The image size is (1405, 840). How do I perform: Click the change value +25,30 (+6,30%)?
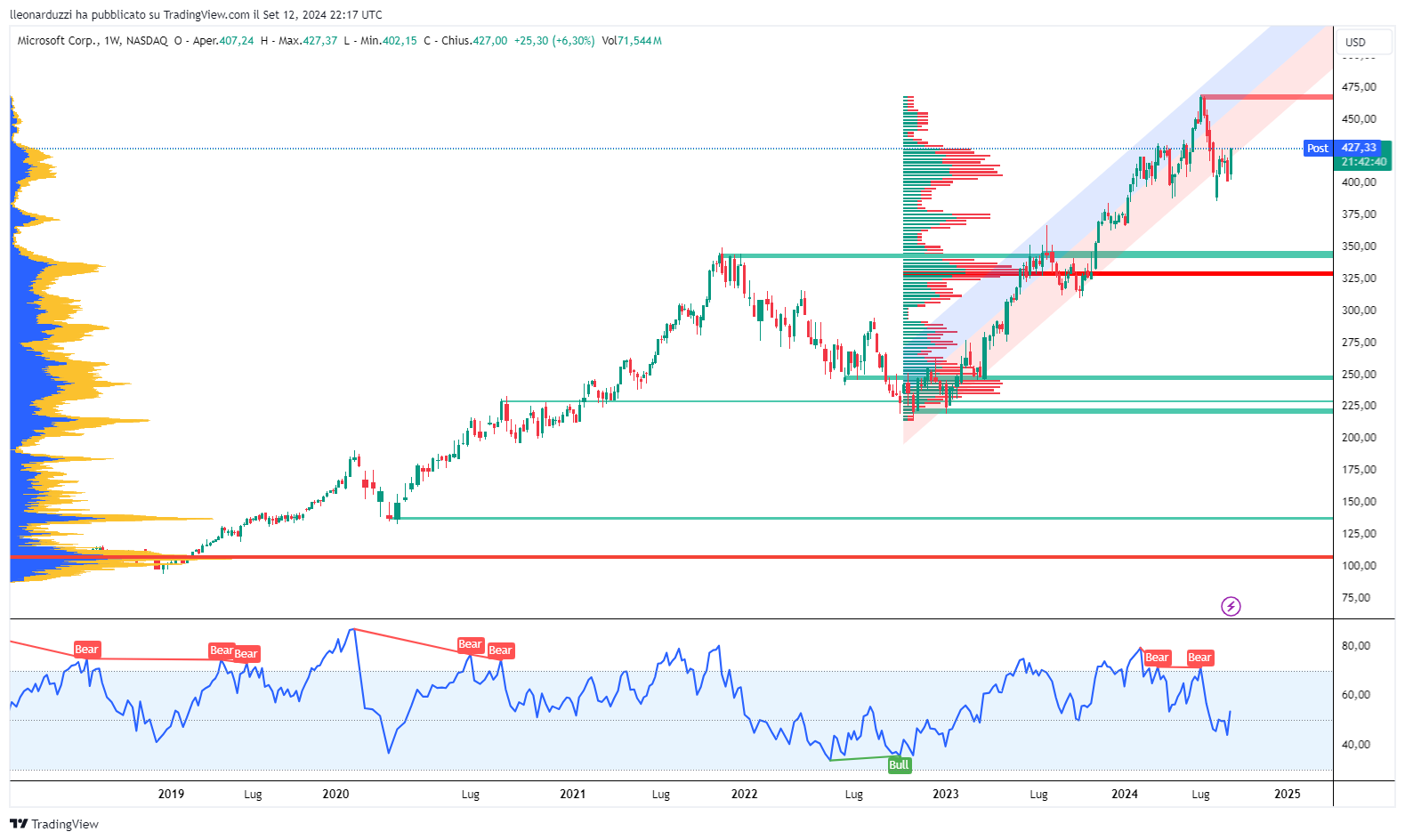554,41
